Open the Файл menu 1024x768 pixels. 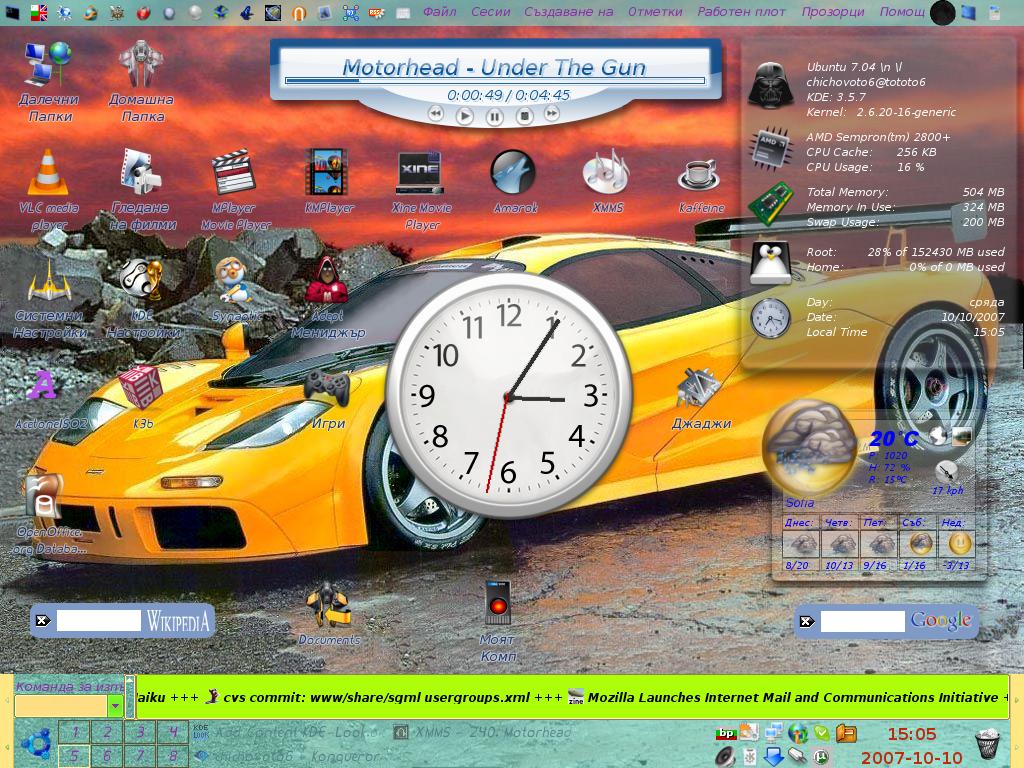pyautogui.click(x=440, y=12)
